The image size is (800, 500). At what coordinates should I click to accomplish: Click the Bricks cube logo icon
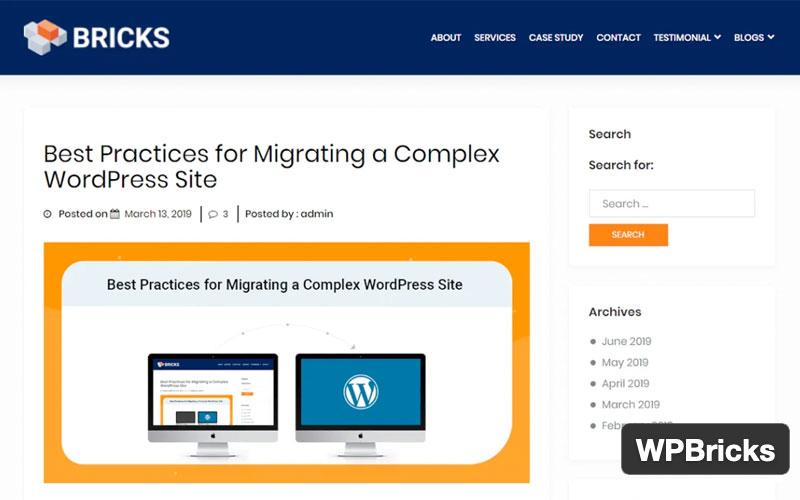point(45,37)
